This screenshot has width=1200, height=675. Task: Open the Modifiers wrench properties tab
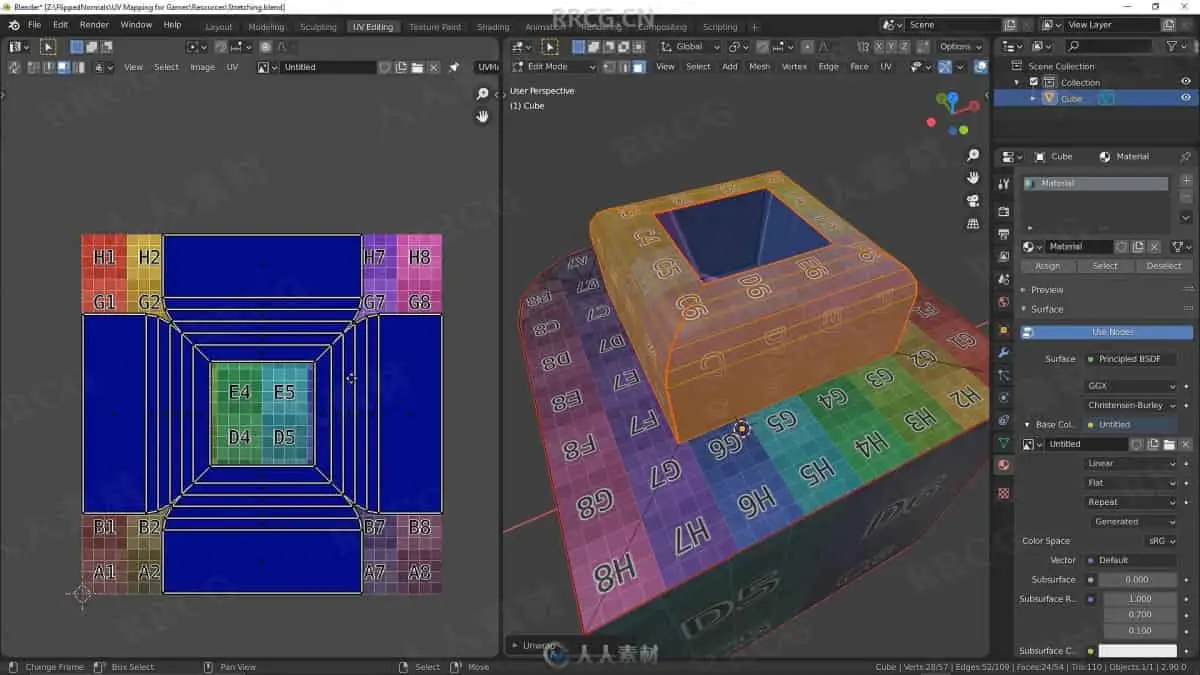[1004, 352]
